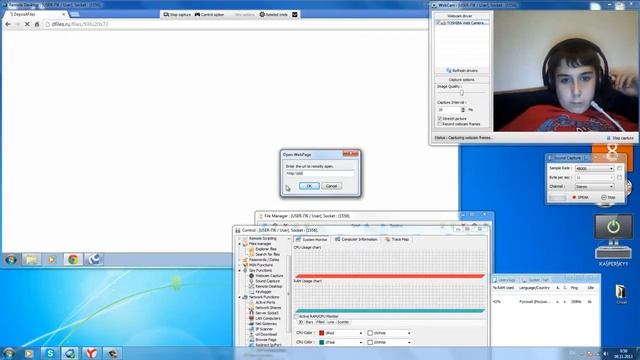Click Active Ports icon in tree

[251, 302]
